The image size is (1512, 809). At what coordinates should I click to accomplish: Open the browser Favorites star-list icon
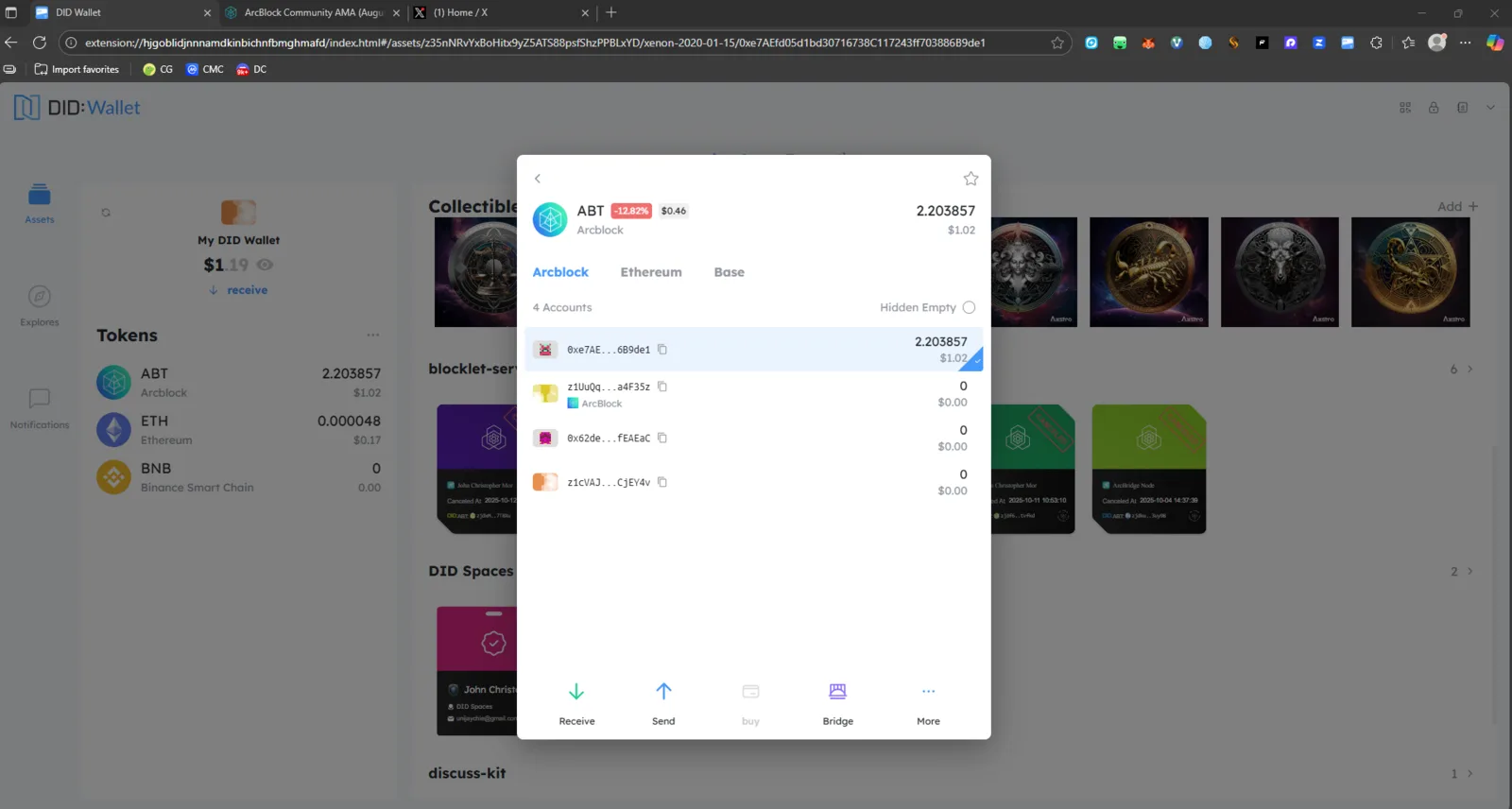[1408, 43]
